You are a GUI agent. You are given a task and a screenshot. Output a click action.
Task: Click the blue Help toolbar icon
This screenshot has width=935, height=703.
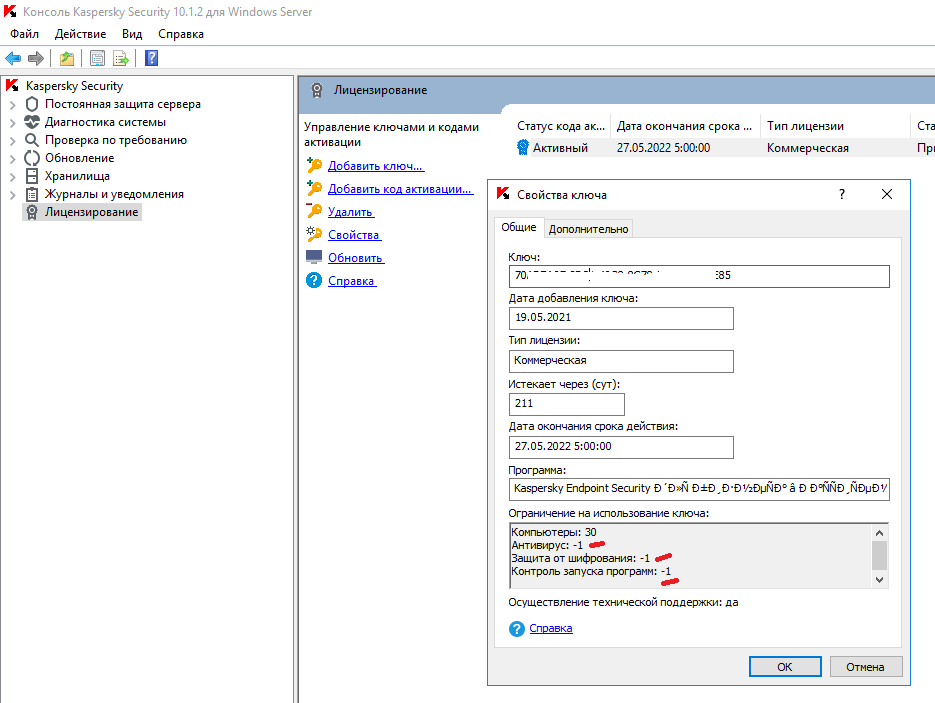[151, 58]
